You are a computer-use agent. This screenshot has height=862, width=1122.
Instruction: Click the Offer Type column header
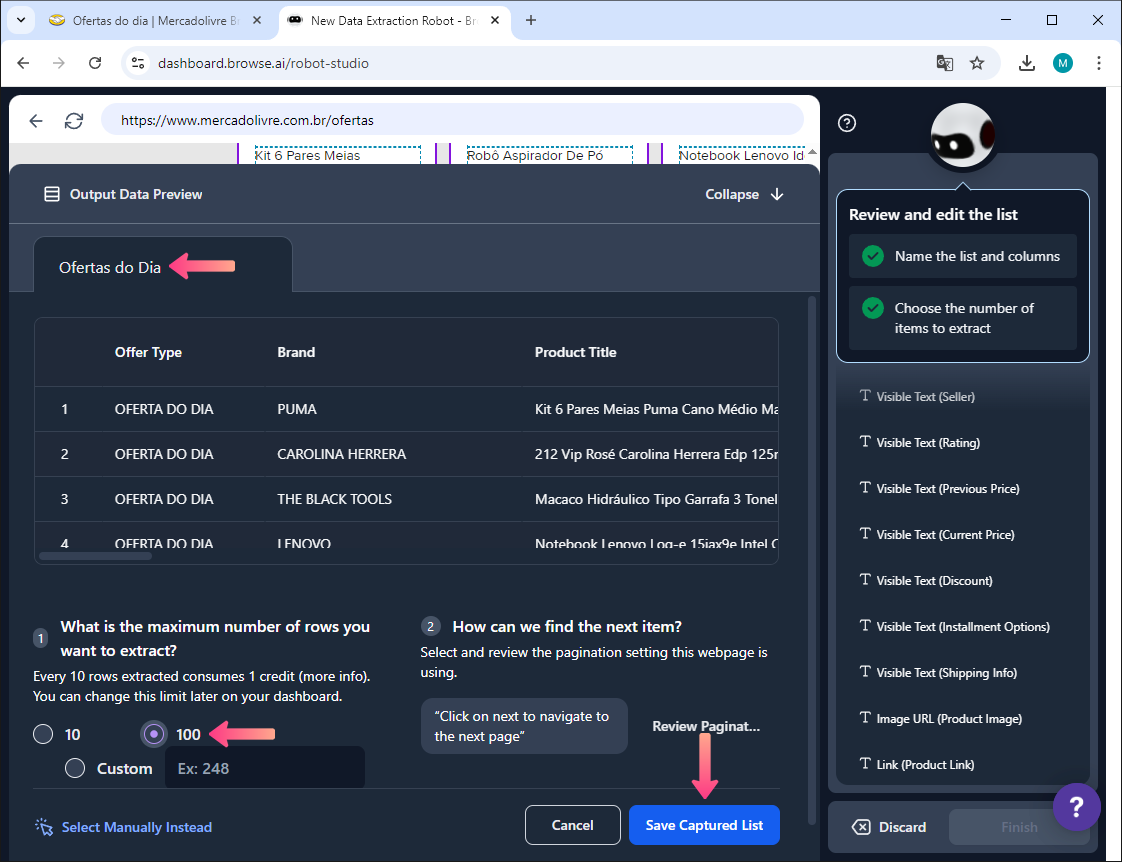(148, 352)
